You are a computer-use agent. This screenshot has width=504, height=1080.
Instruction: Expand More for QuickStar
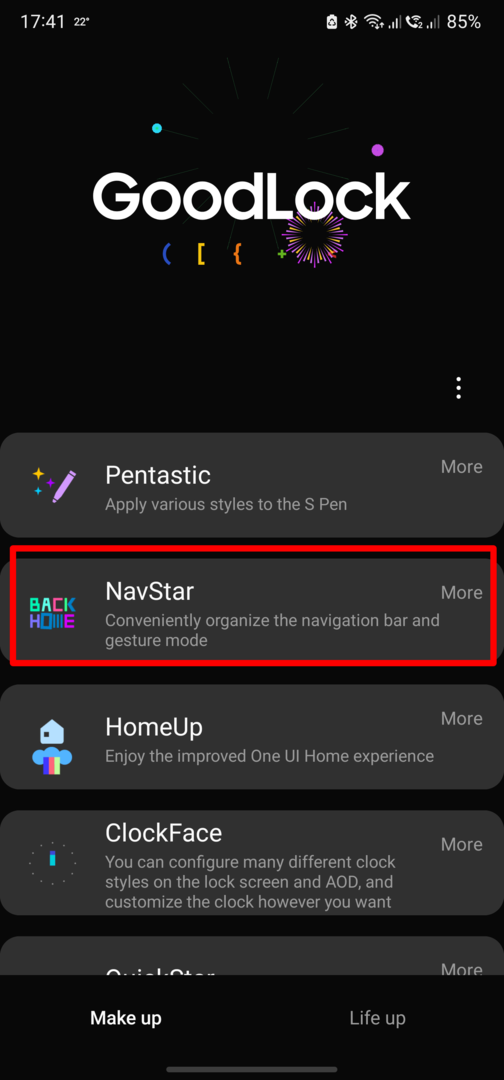(x=461, y=968)
